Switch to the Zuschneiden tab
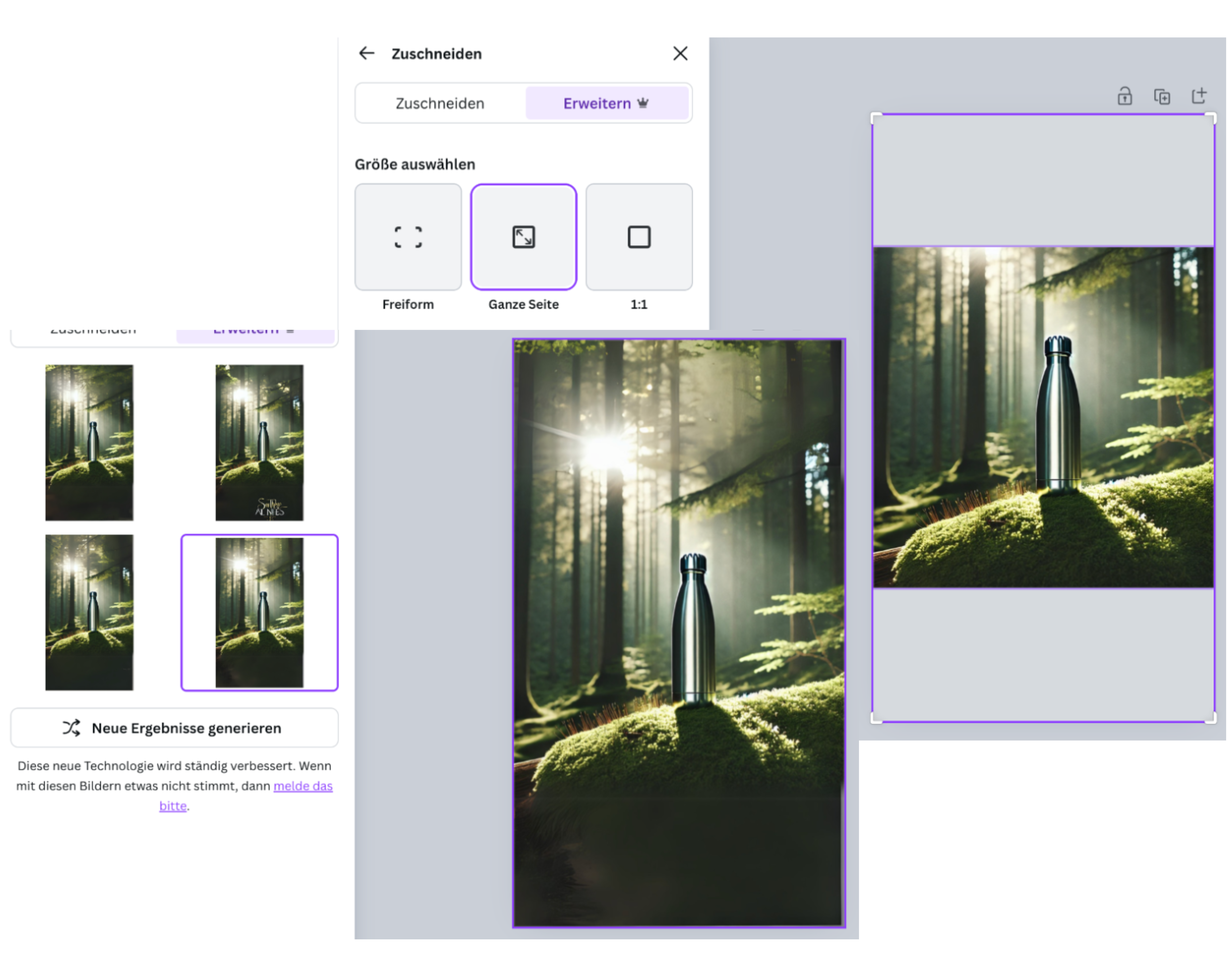The image size is (1232, 962). pos(439,103)
